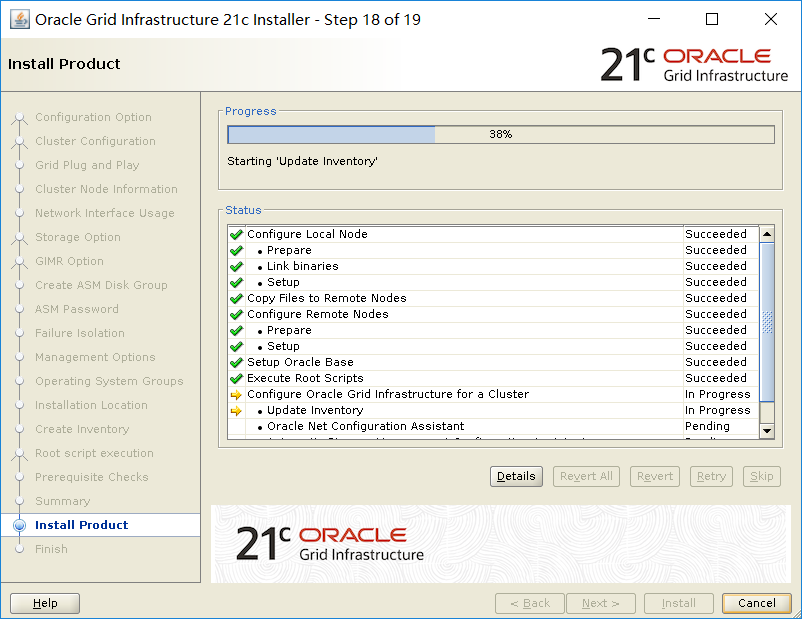
Task: Click the Storage Option step node icon
Action: (x=19, y=238)
